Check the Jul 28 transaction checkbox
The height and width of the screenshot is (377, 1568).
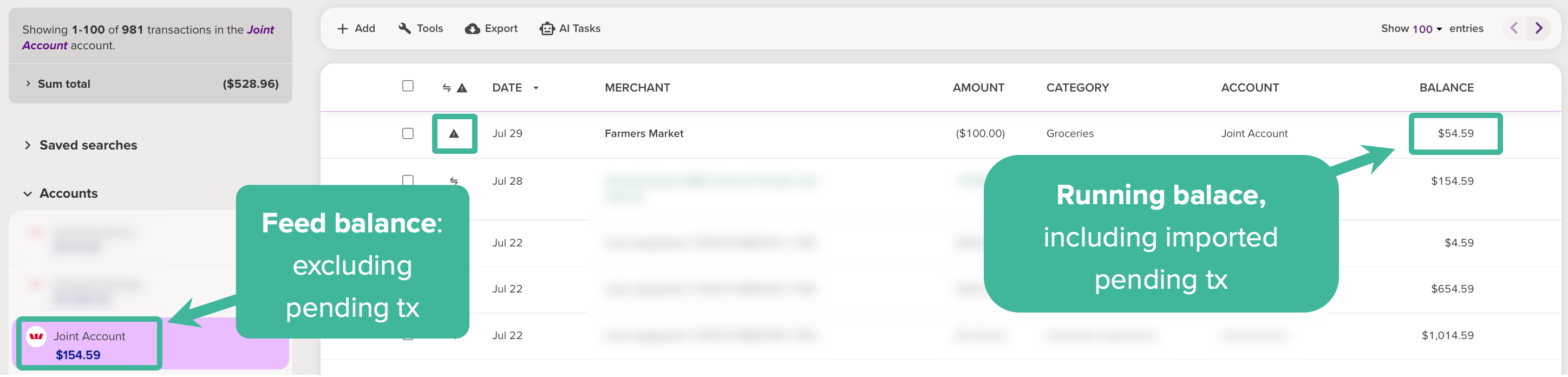408,180
